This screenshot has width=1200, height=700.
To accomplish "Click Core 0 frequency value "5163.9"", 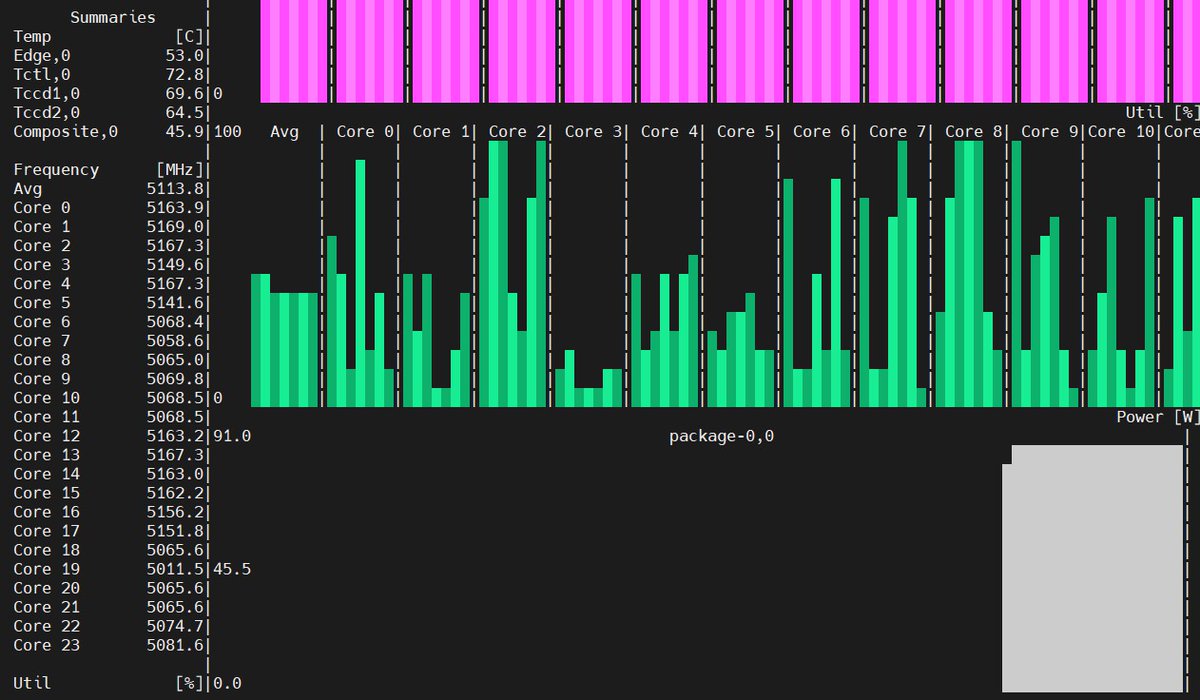I will click(175, 207).
